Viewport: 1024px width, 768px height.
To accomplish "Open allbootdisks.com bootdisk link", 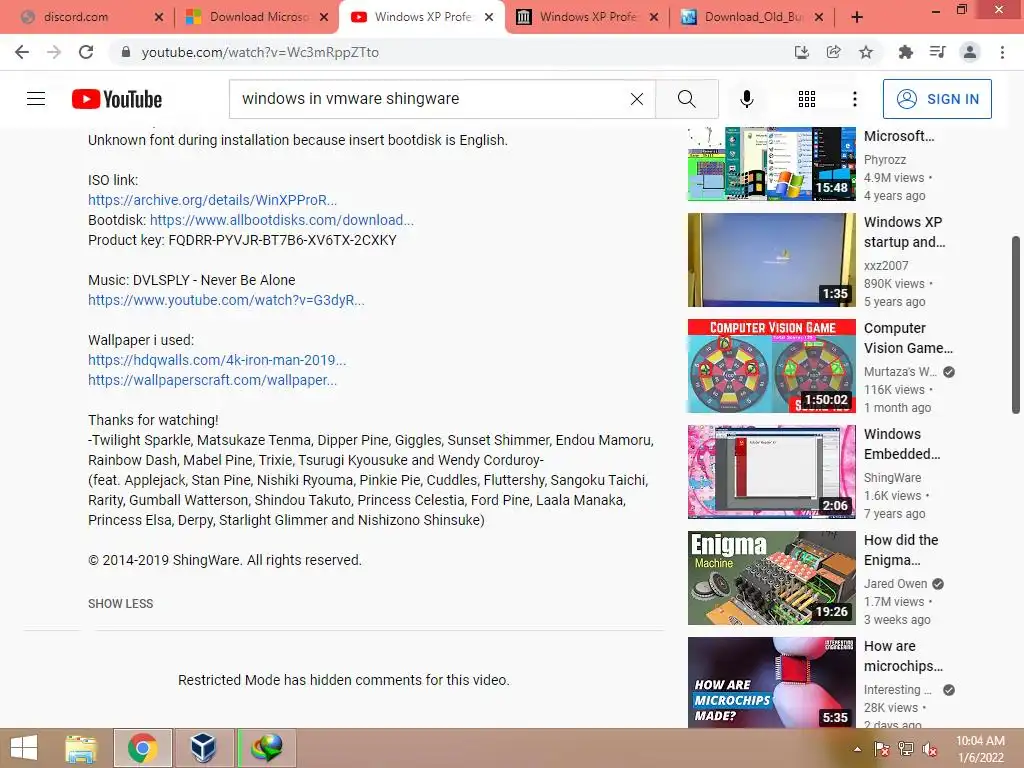I will (281, 220).
